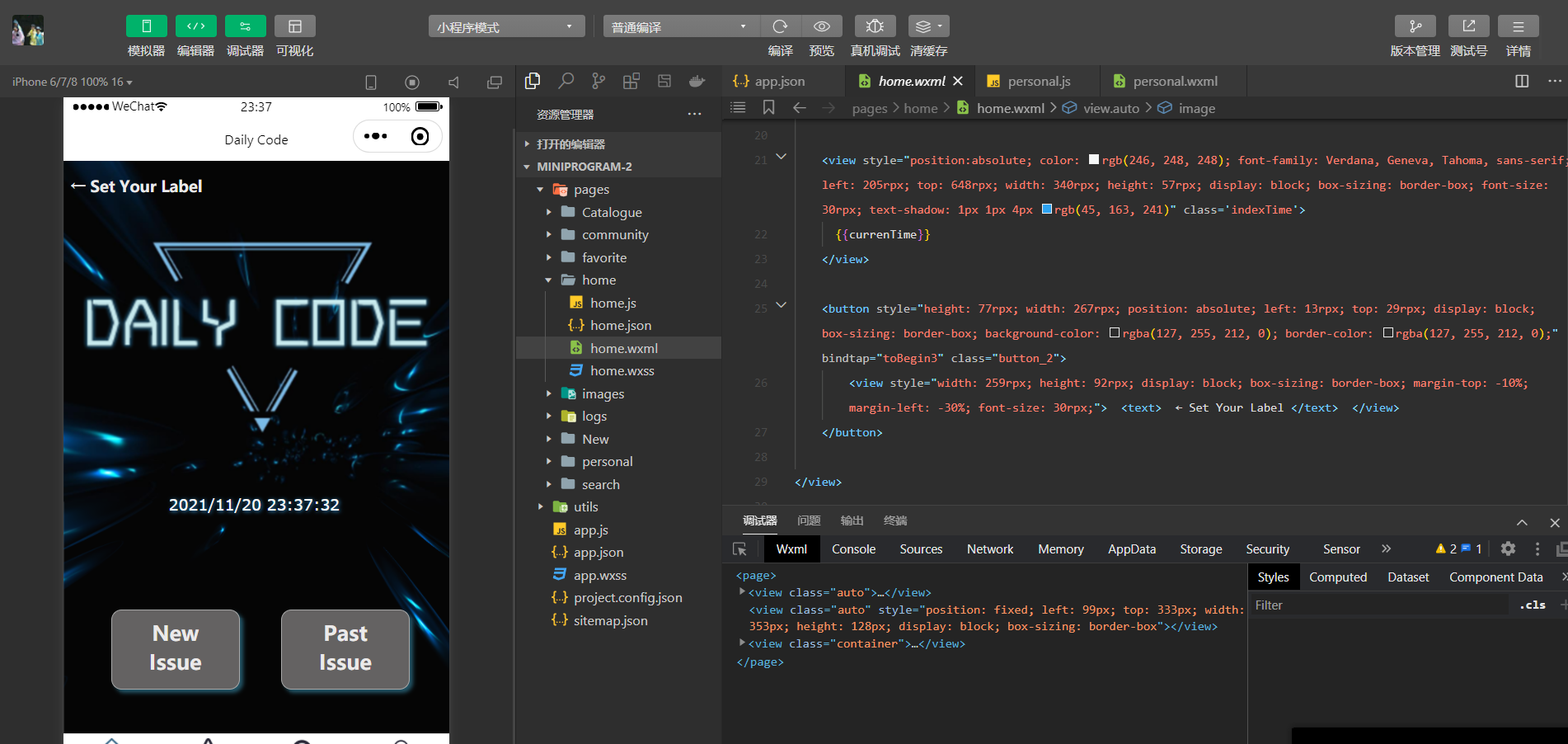Click the preview (预览) eye icon
1568x744 pixels.
click(822, 26)
